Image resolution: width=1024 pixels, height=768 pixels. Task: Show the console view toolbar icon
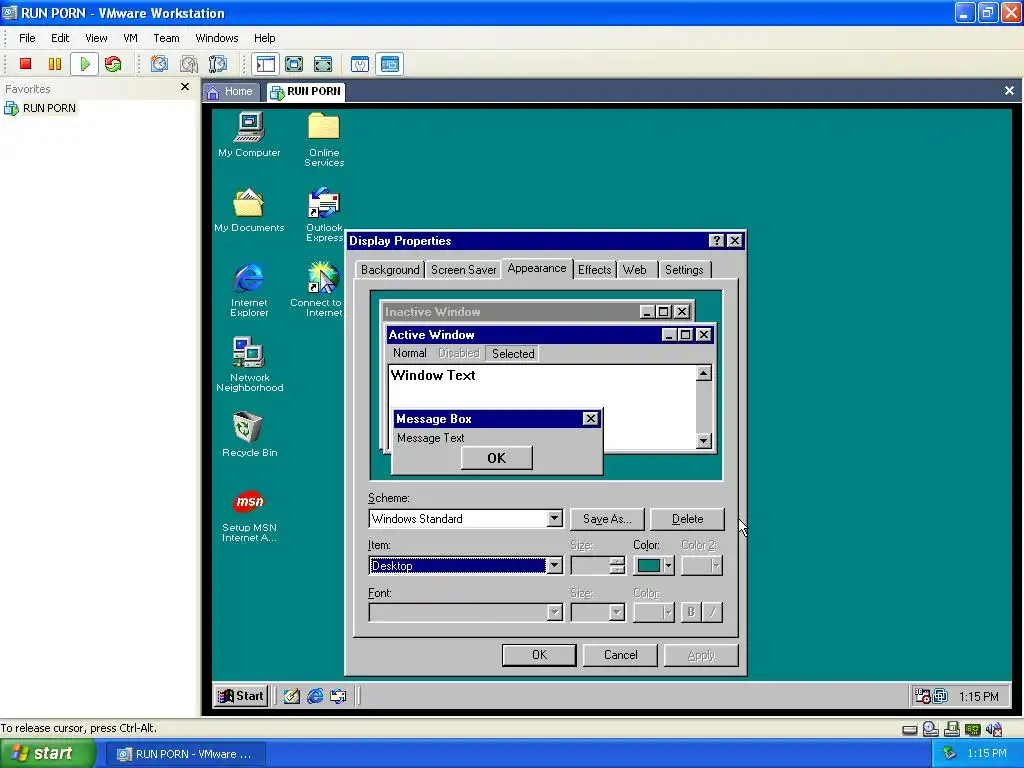coord(389,64)
